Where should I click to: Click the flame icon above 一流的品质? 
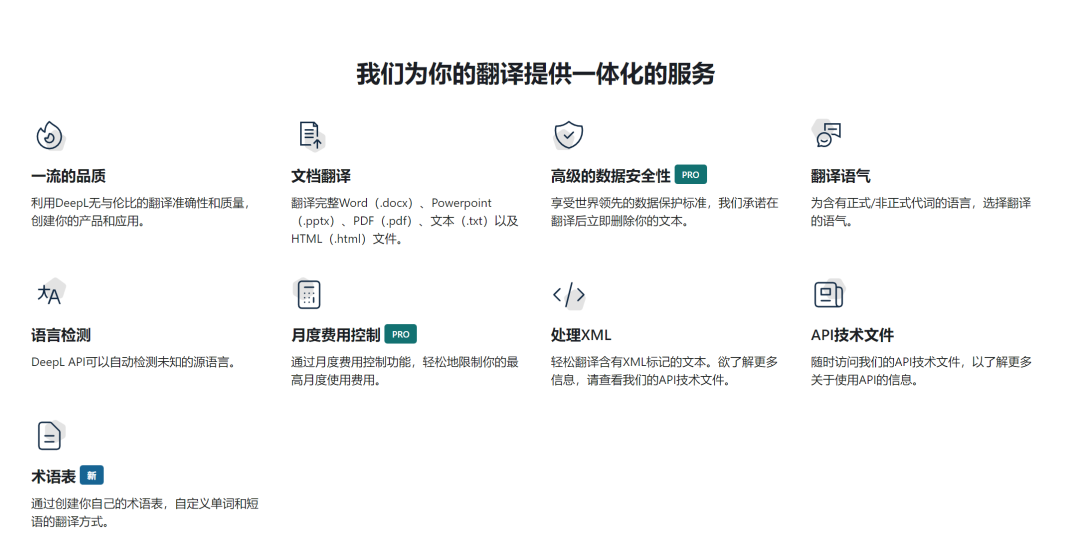click(x=50, y=136)
